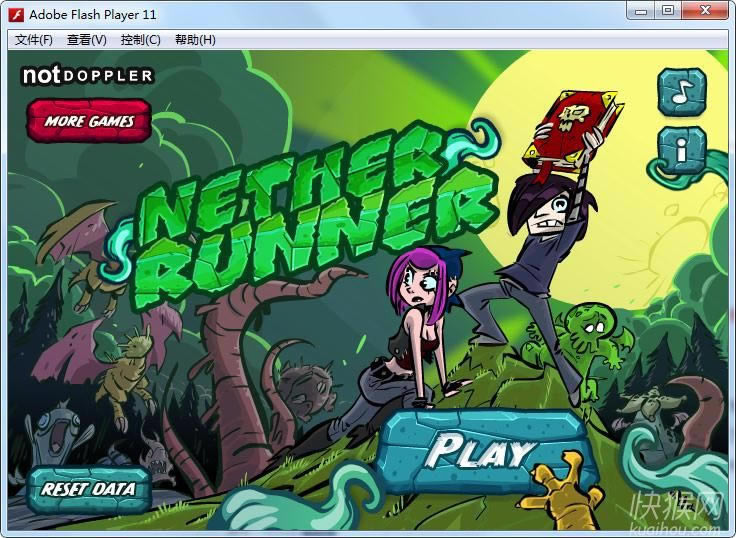Open the 控制(C) menu

pyautogui.click(x=140, y=40)
